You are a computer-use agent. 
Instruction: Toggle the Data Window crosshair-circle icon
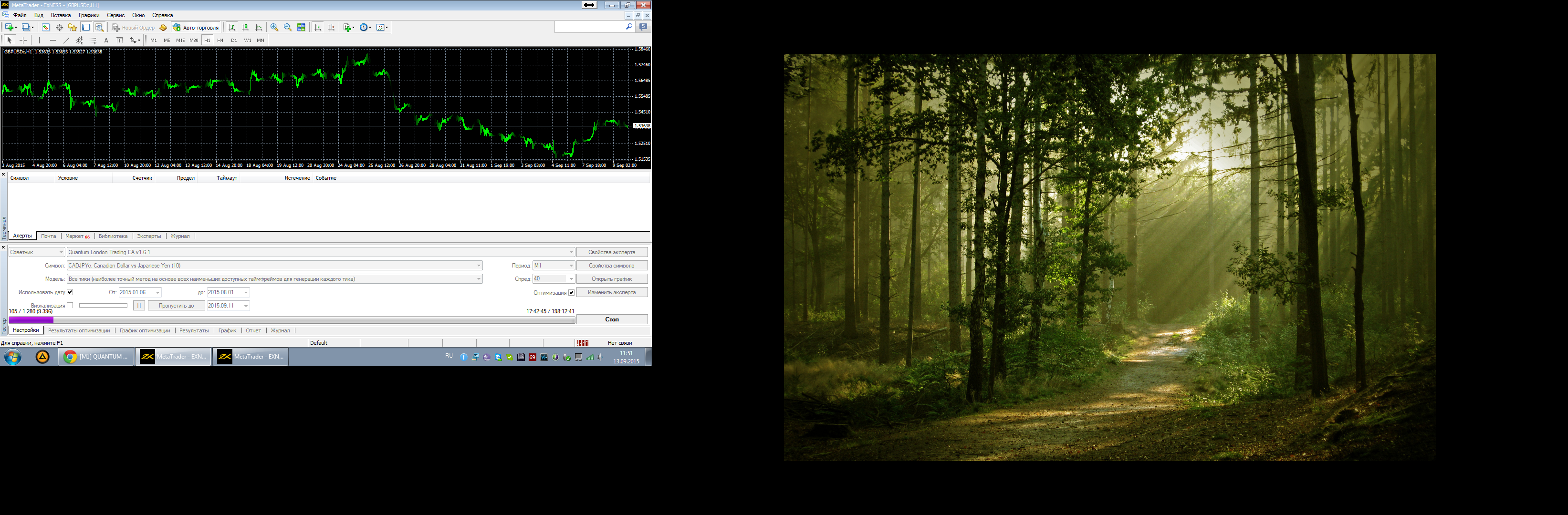59,27
